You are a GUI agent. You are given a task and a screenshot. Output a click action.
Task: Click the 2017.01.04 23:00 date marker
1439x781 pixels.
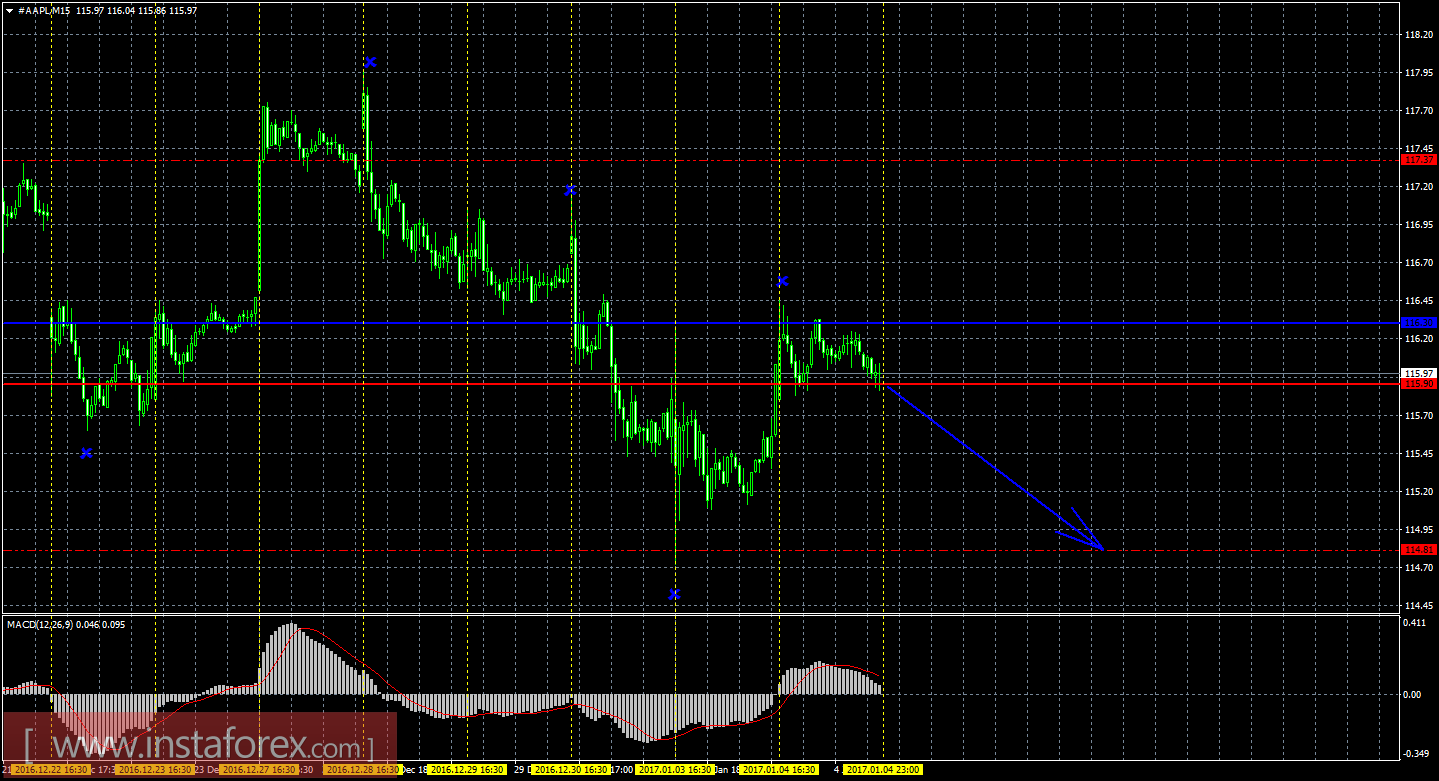(883, 770)
